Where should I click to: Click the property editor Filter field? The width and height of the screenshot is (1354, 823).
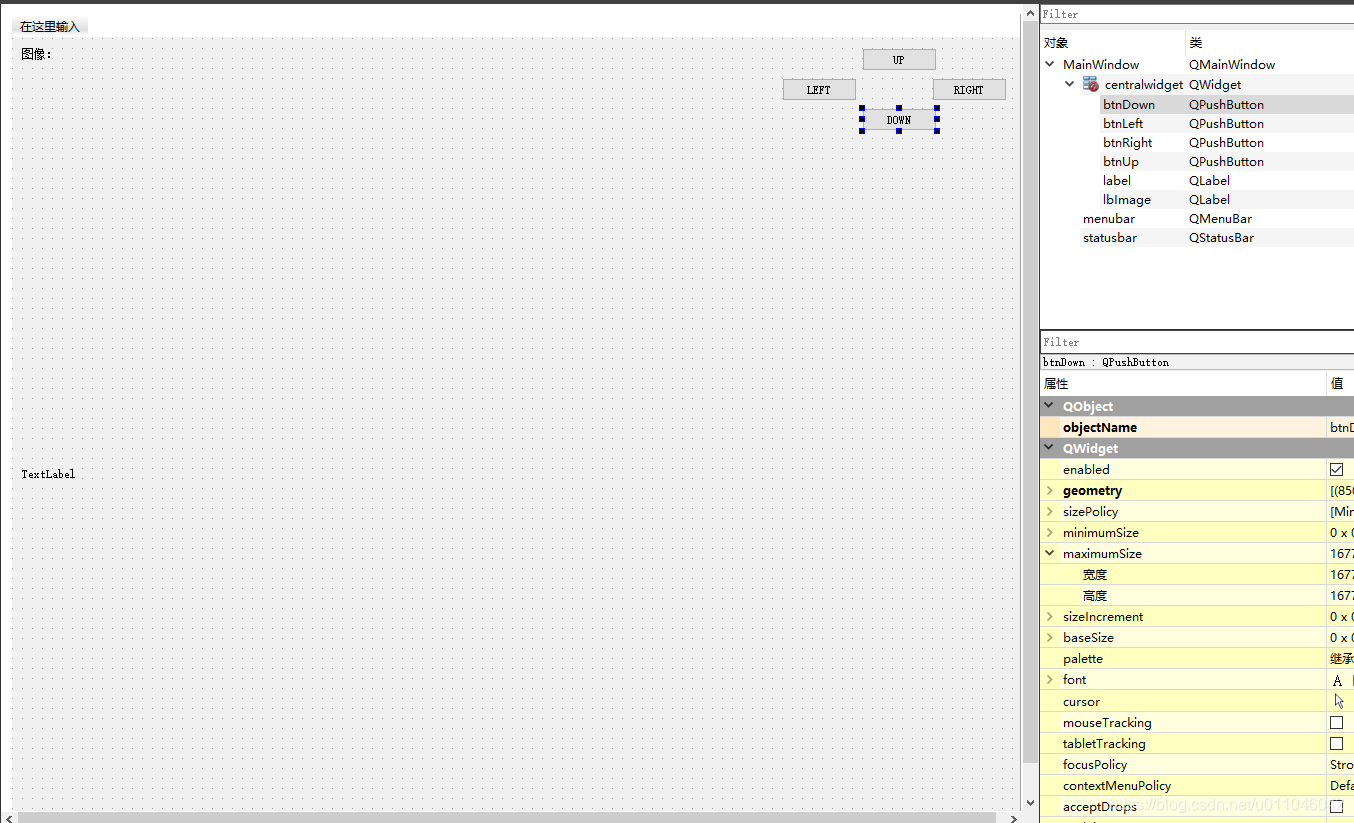click(x=1197, y=342)
